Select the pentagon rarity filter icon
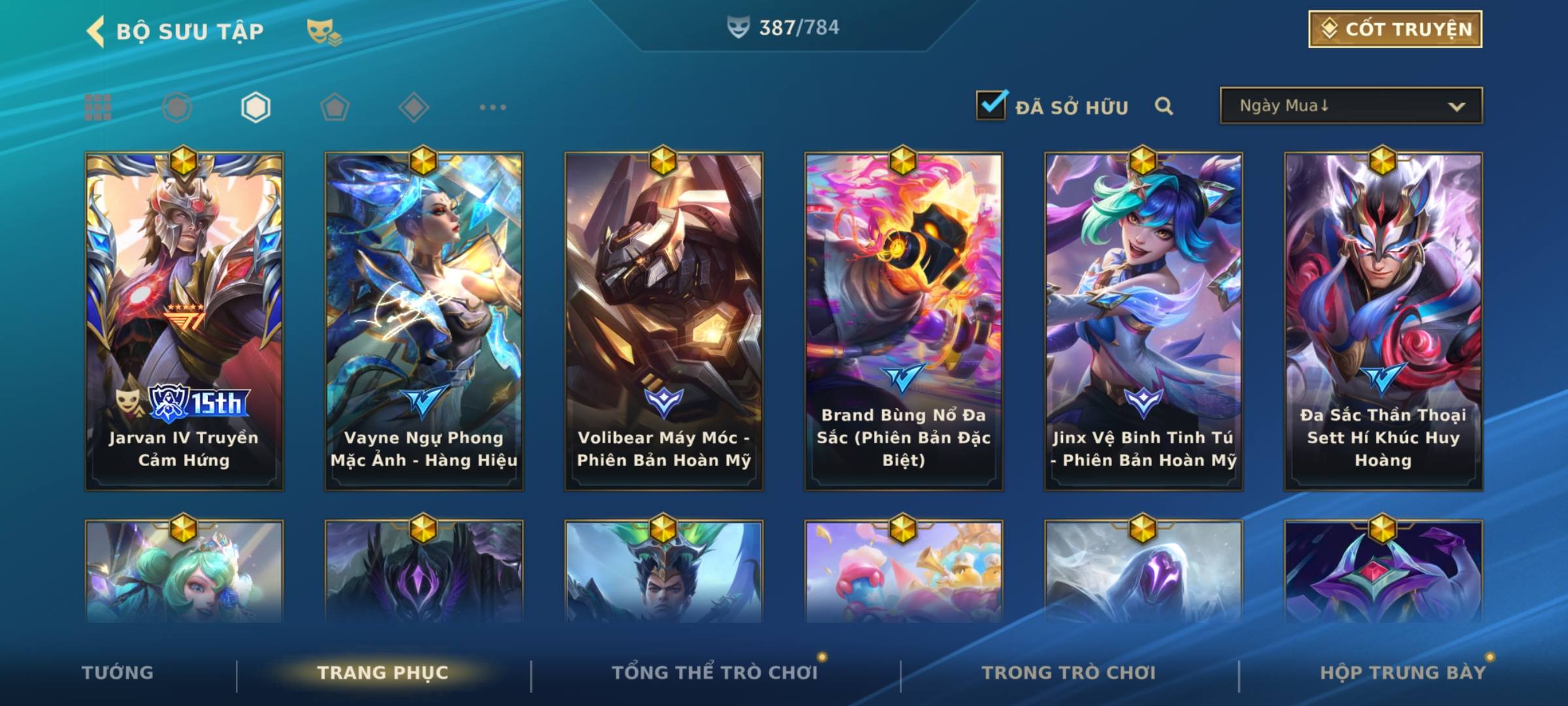This screenshot has width=1568, height=706. click(x=335, y=107)
